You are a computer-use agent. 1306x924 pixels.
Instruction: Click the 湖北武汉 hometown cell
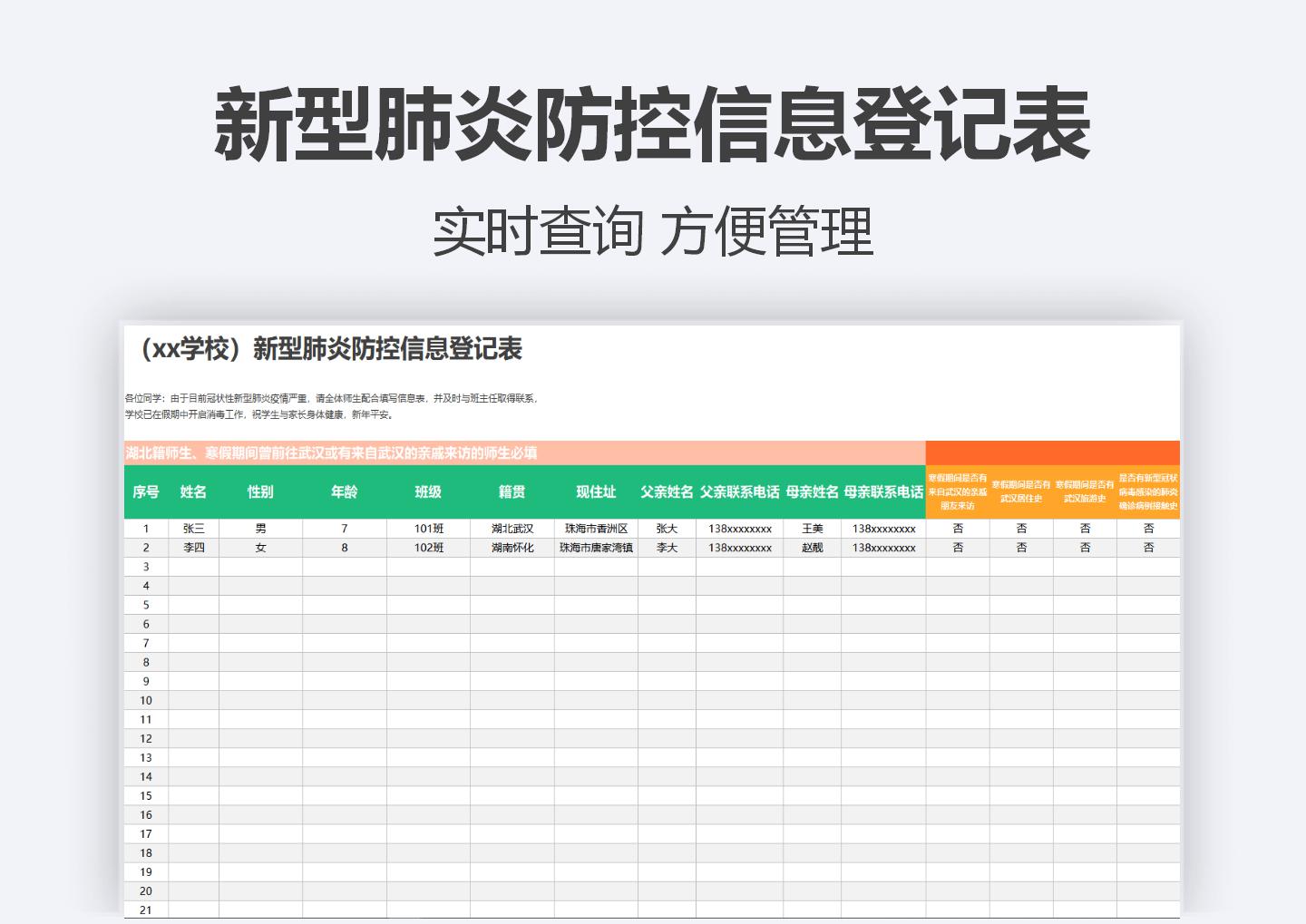point(511,528)
